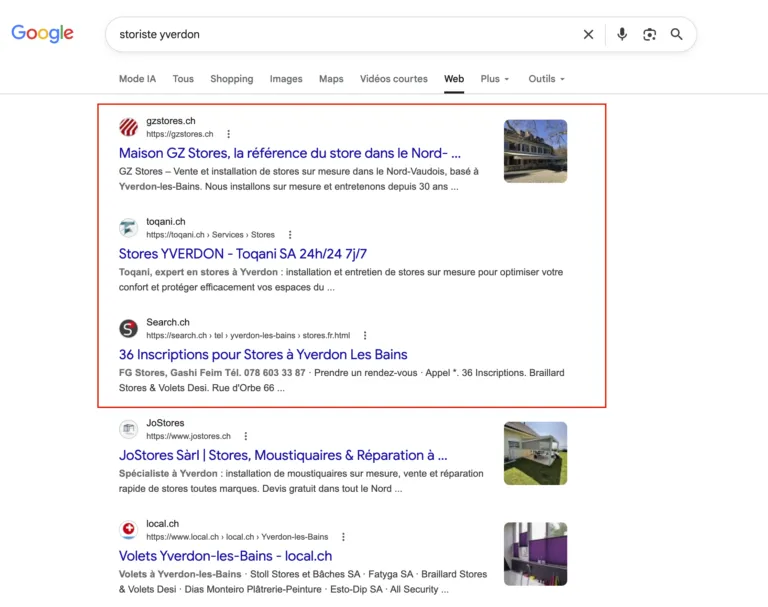768x607 pixels.
Task: Click the snippet starting "FG Stores, Gashi Feim"
Action: point(342,380)
